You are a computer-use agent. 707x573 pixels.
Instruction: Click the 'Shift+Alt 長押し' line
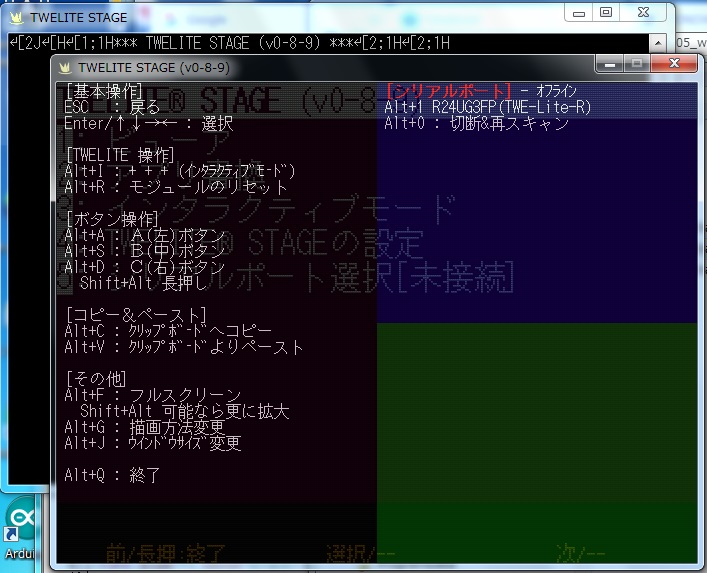pos(143,283)
